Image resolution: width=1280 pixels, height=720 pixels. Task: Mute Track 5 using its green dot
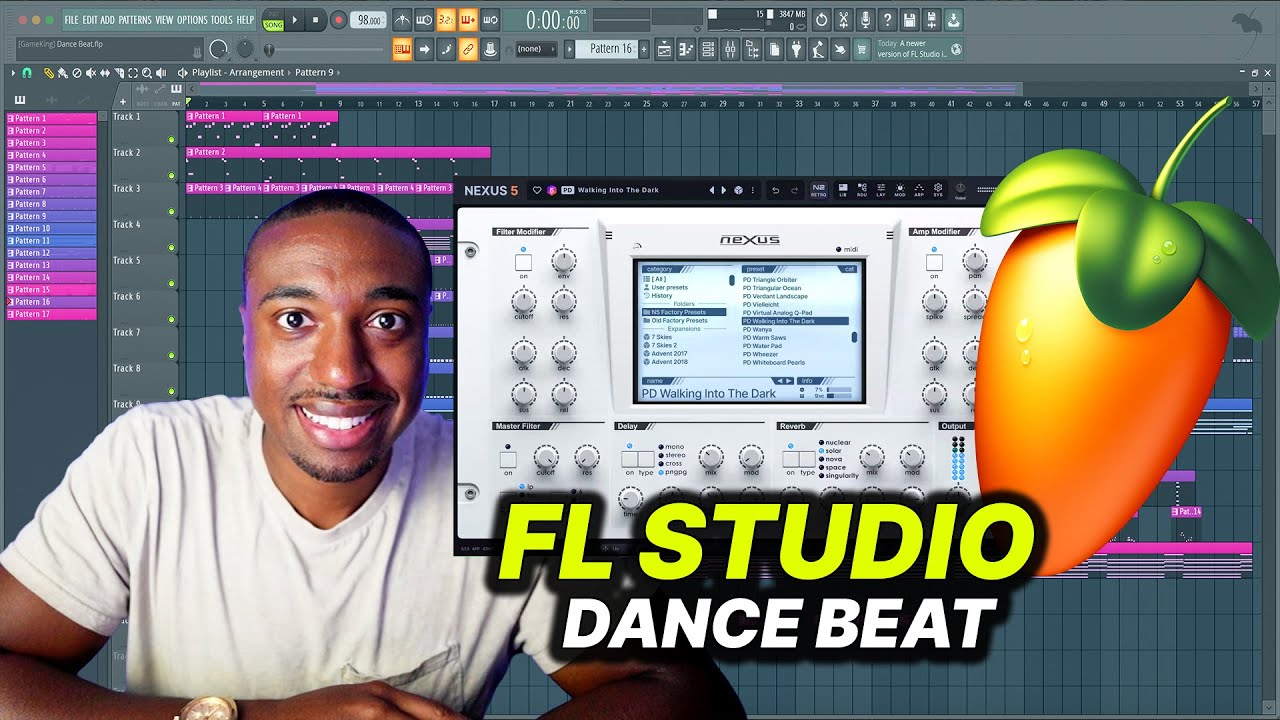tap(172, 284)
